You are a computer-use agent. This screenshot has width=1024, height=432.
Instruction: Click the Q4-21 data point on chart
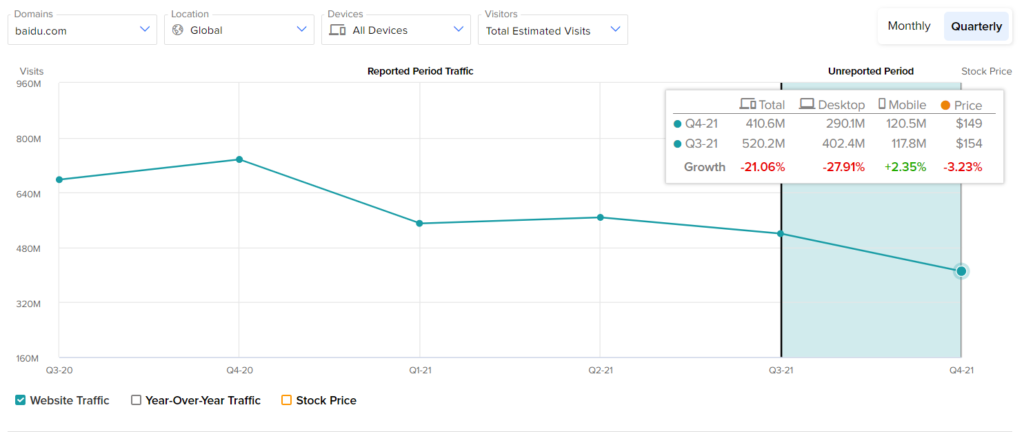[x=961, y=271]
